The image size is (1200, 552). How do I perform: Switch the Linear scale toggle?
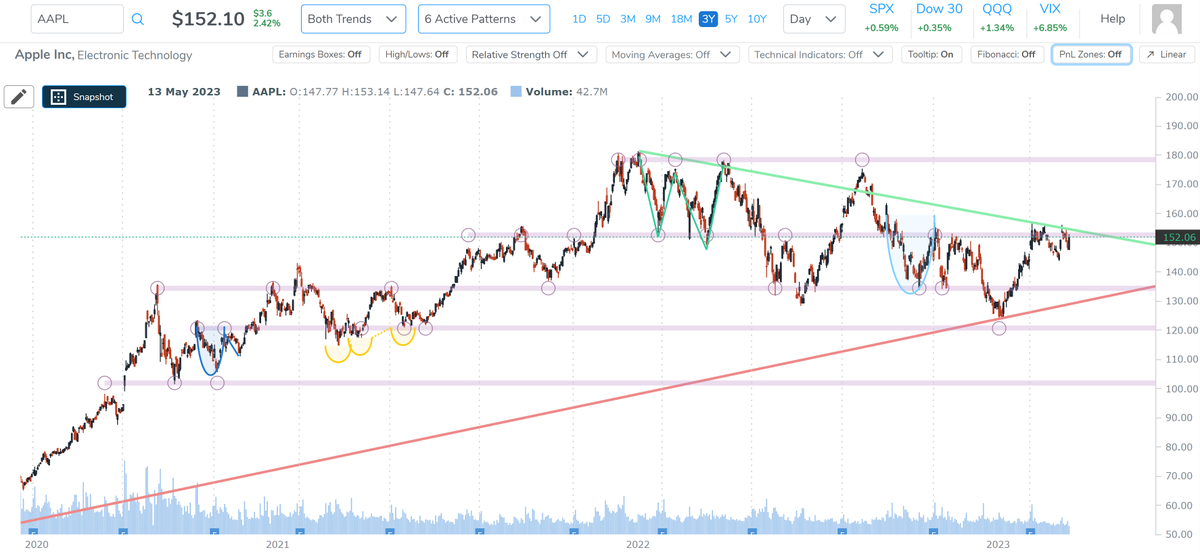[1165, 55]
